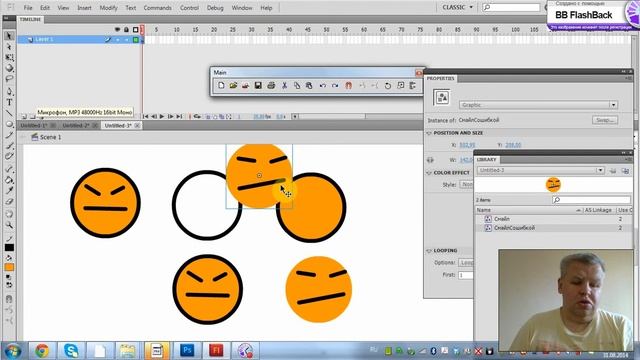Select the Eraser tool
This screenshot has height=360, width=640.
tap(9, 202)
